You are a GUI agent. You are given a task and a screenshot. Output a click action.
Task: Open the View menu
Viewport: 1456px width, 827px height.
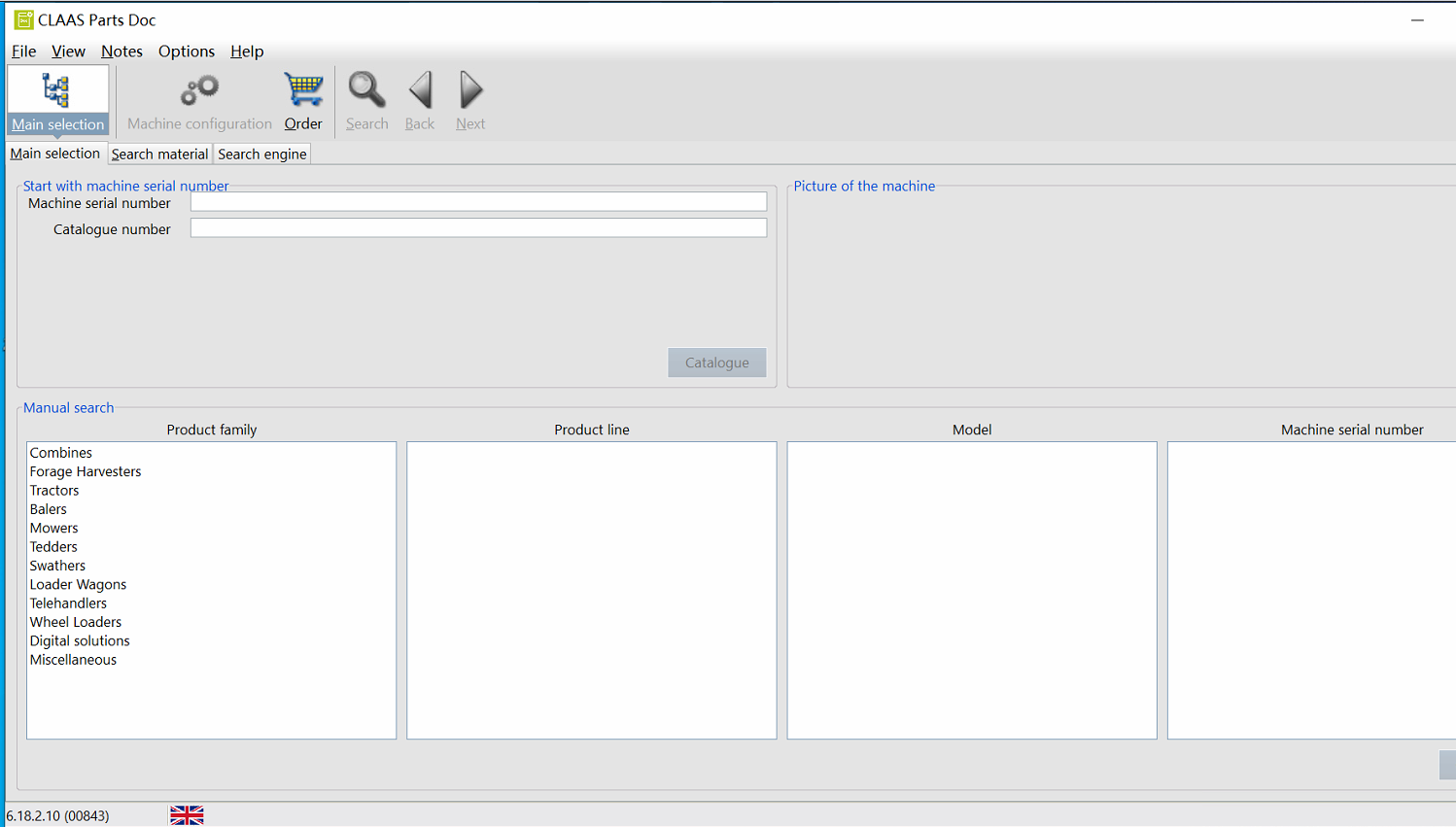pyautogui.click(x=68, y=52)
